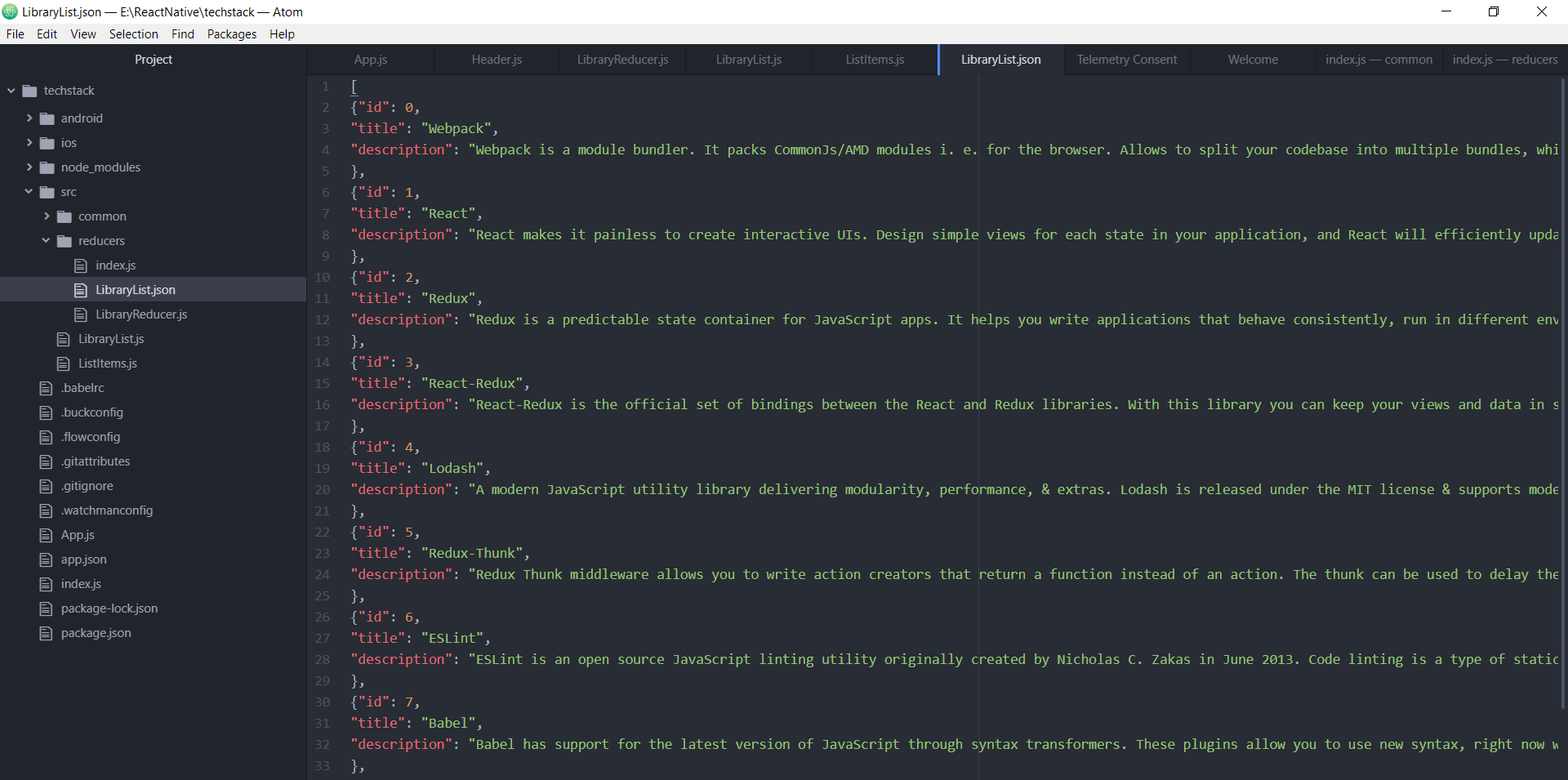Switch to the Telemetry Consent tab
1568x780 pixels.
pyautogui.click(x=1127, y=60)
